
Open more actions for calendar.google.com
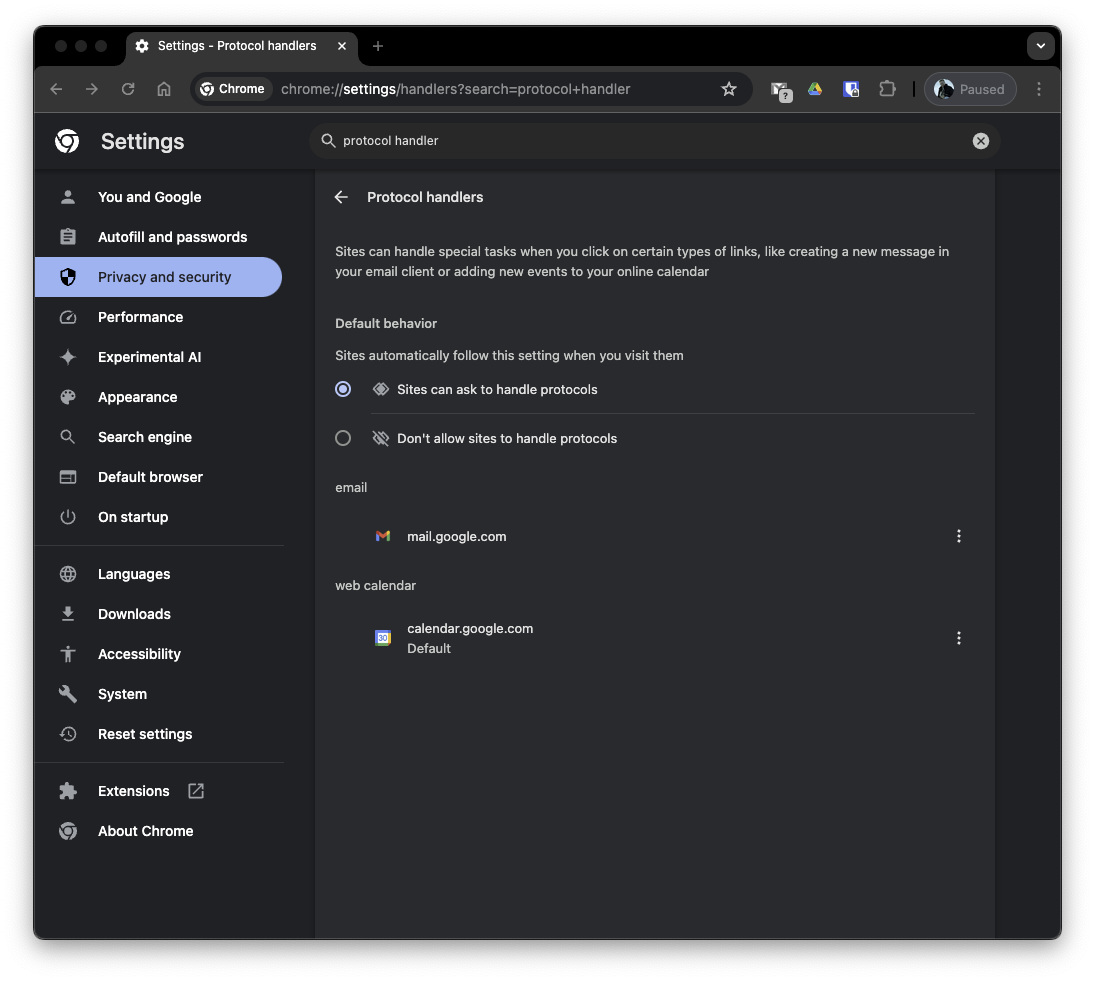tap(958, 637)
